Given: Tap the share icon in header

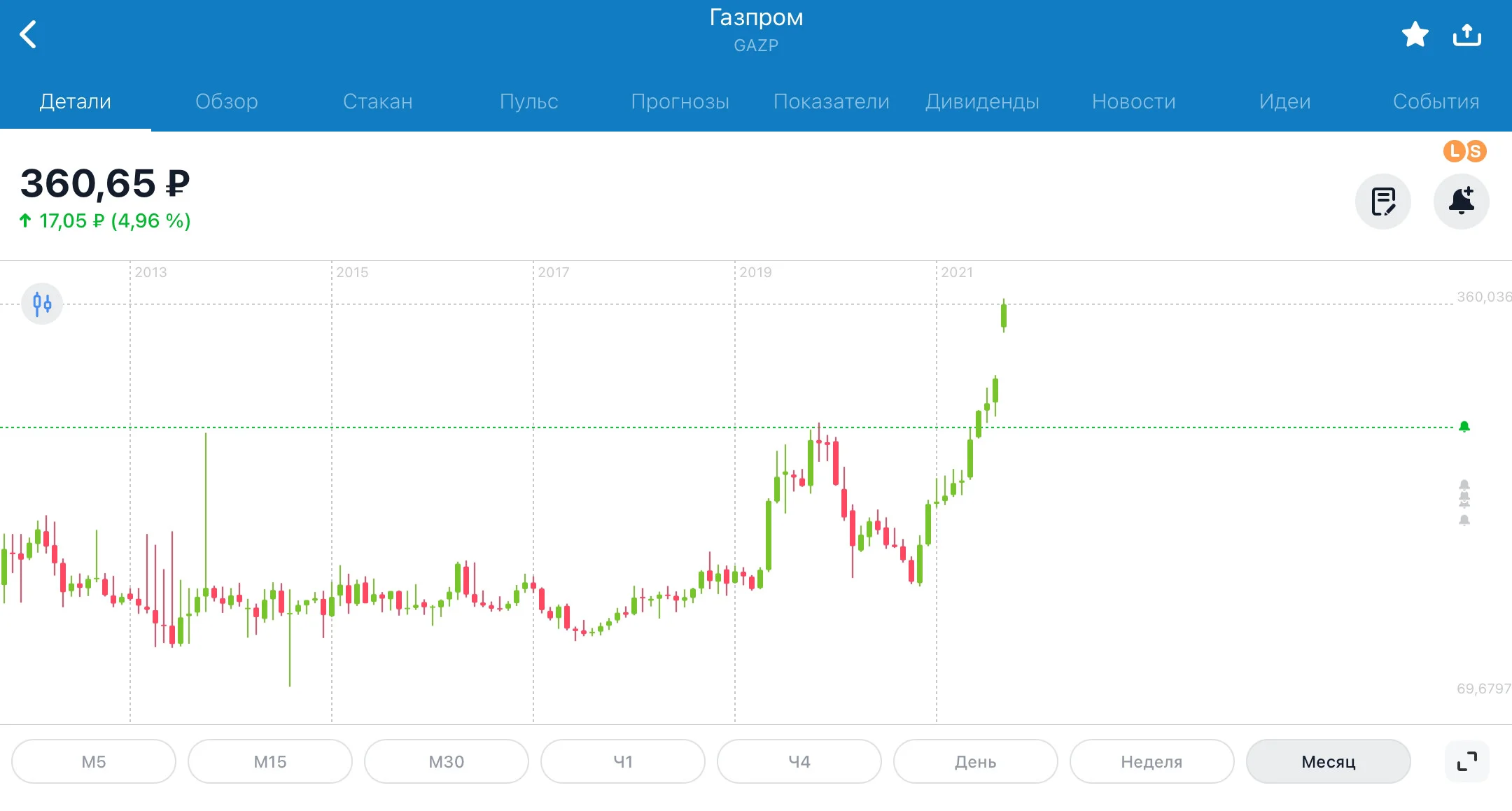Looking at the screenshot, I should tap(1467, 34).
